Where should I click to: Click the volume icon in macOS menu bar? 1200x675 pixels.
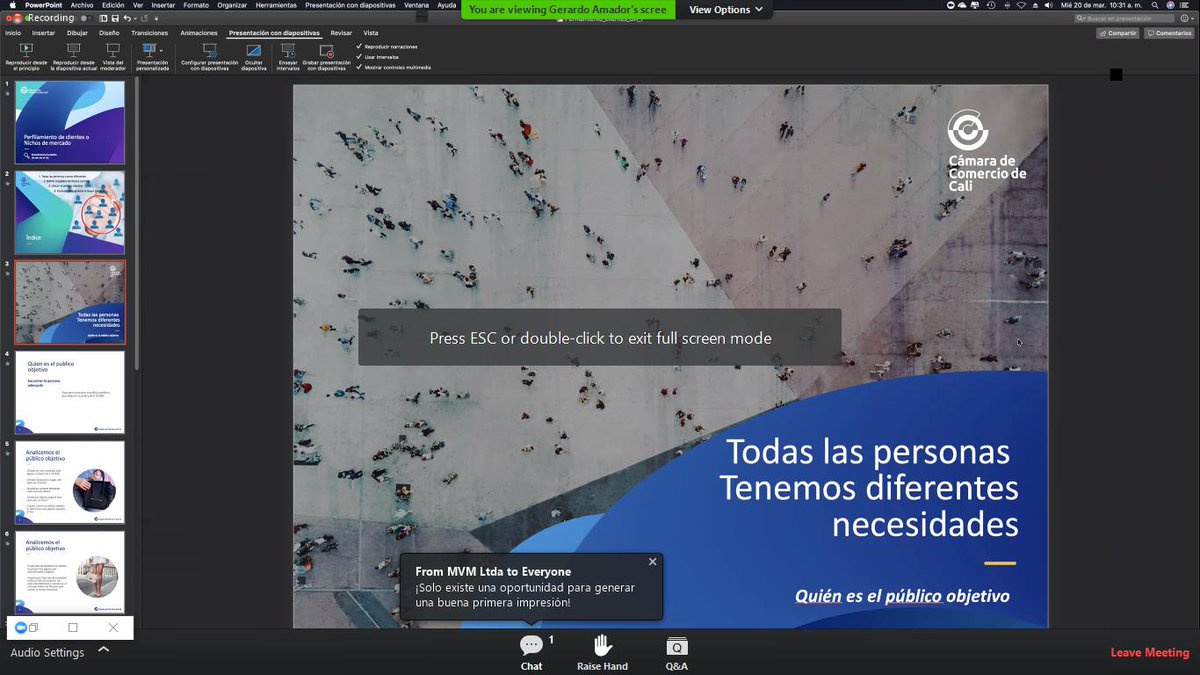coord(1051,5)
